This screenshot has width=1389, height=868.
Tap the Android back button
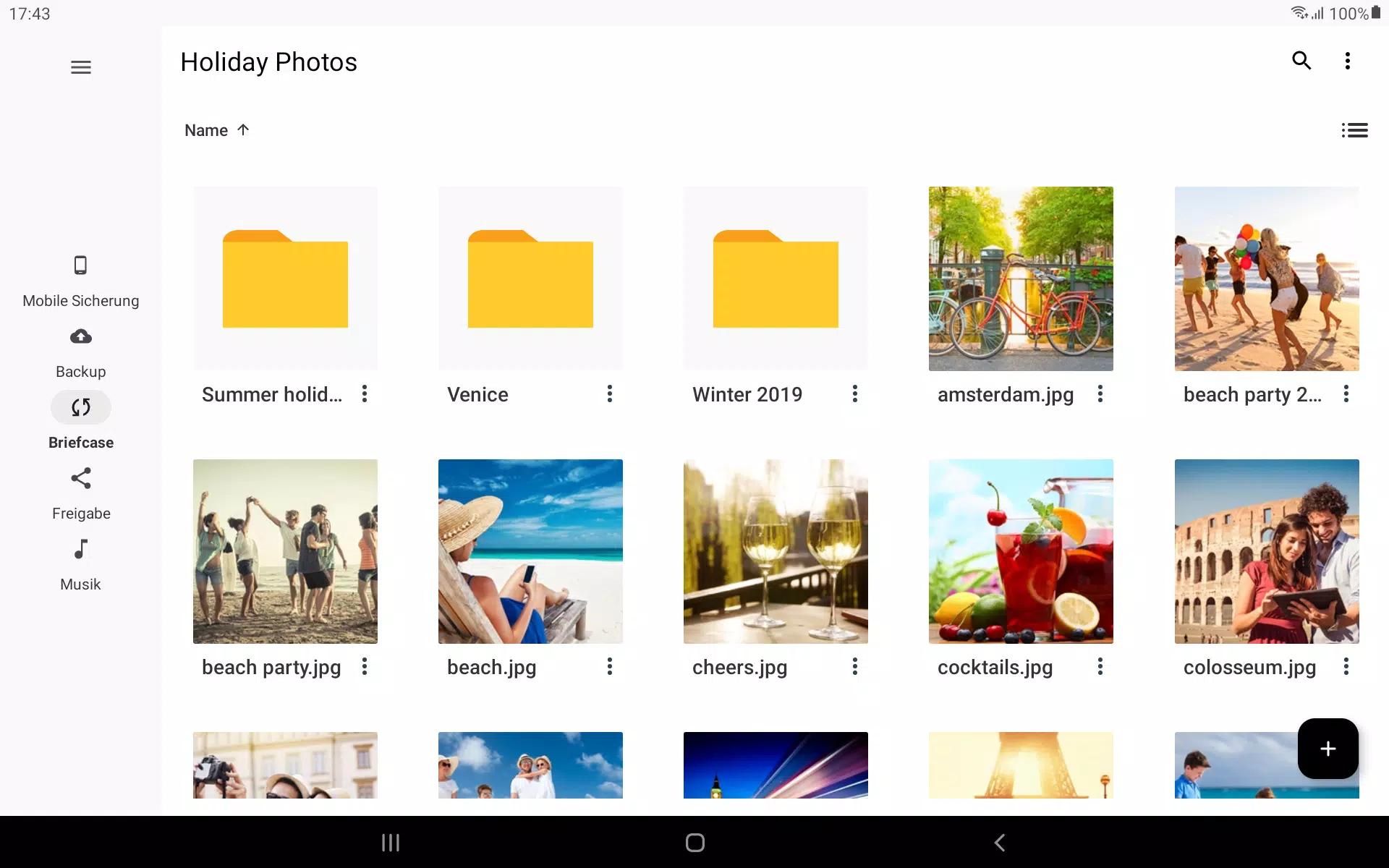click(x=999, y=843)
